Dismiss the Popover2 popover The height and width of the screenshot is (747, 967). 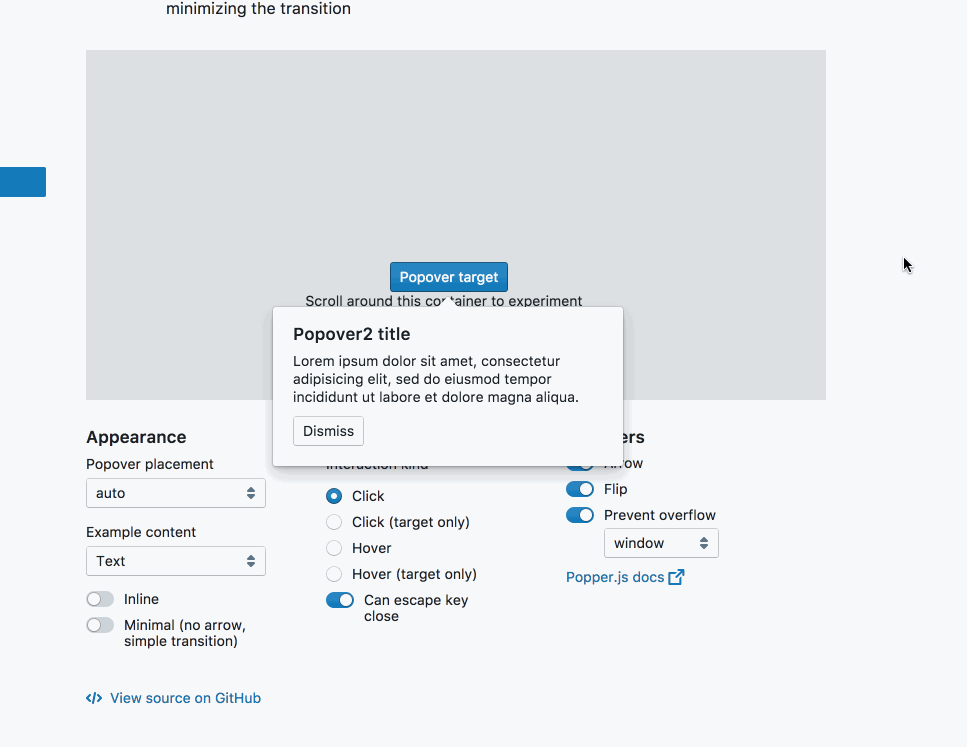(328, 430)
